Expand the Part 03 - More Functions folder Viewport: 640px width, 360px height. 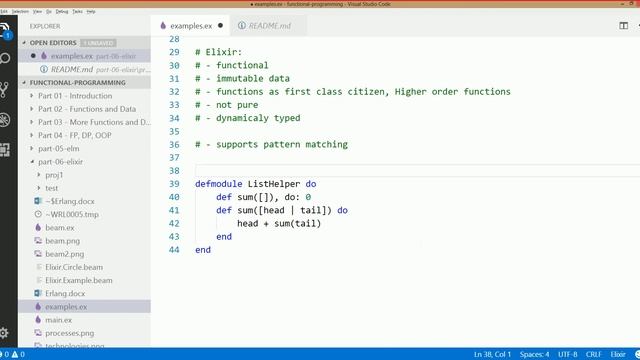(x=32, y=122)
